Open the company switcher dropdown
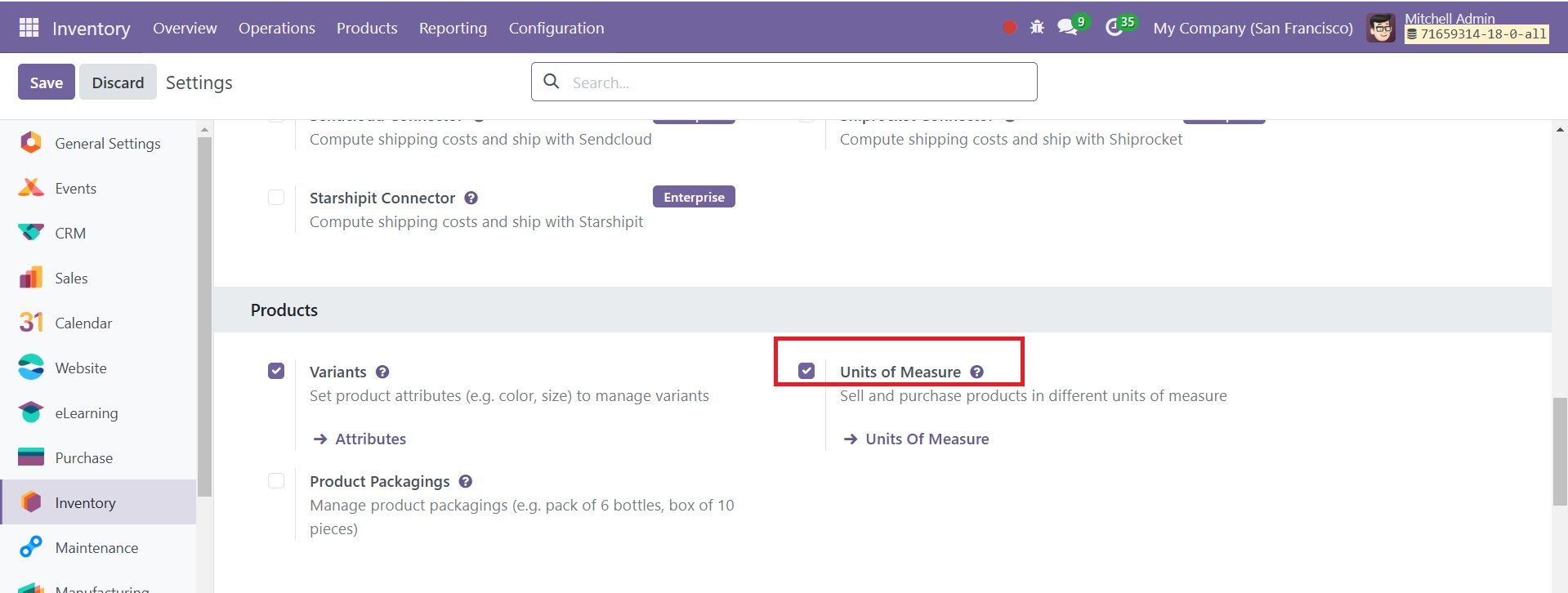The width and height of the screenshot is (1568, 593). pos(1253,28)
